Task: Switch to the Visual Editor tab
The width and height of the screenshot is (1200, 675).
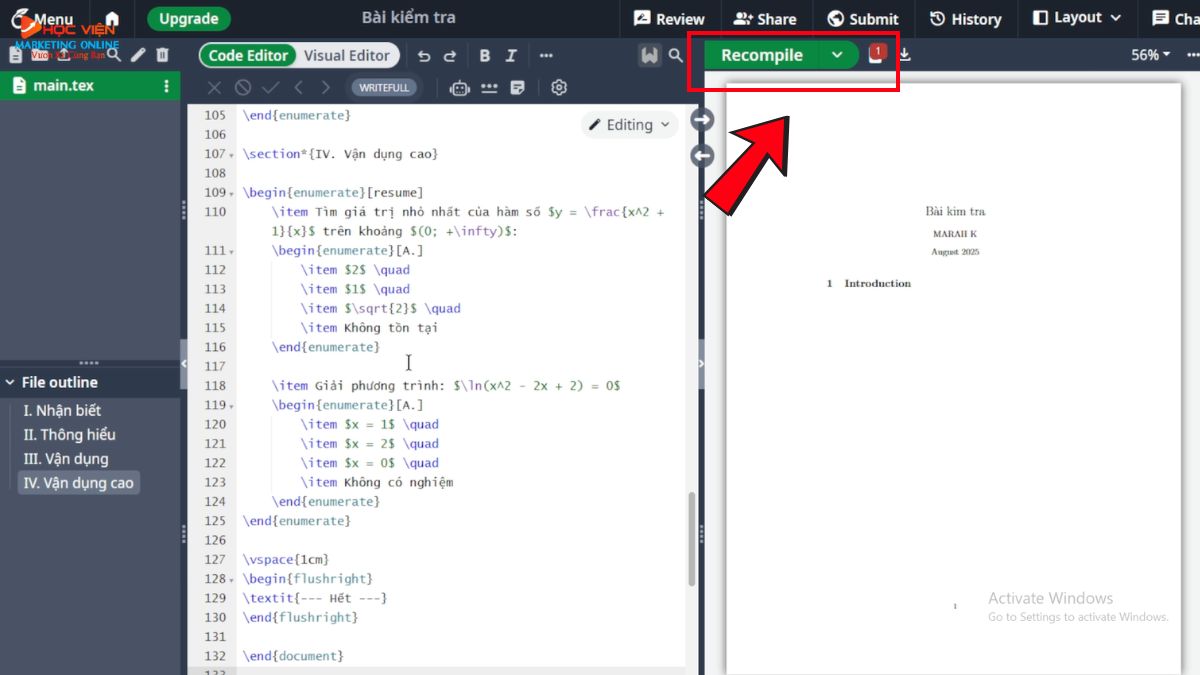Action: (x=347, y=55)
